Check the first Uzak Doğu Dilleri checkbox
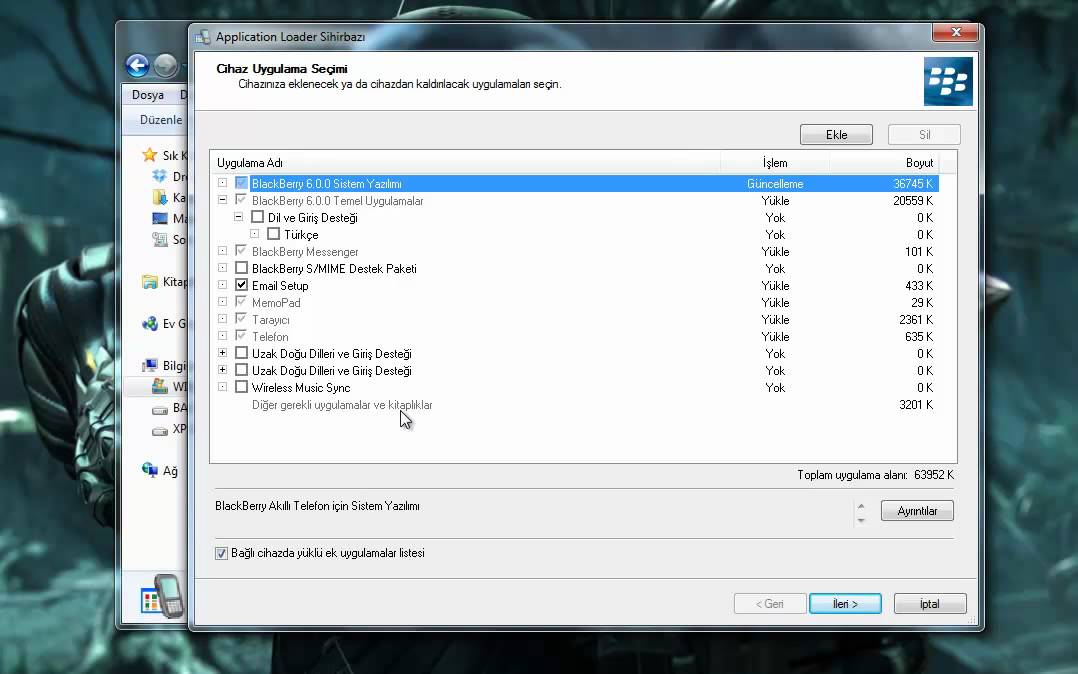The height and width of the screenshot is (674, 1078). 241,353
